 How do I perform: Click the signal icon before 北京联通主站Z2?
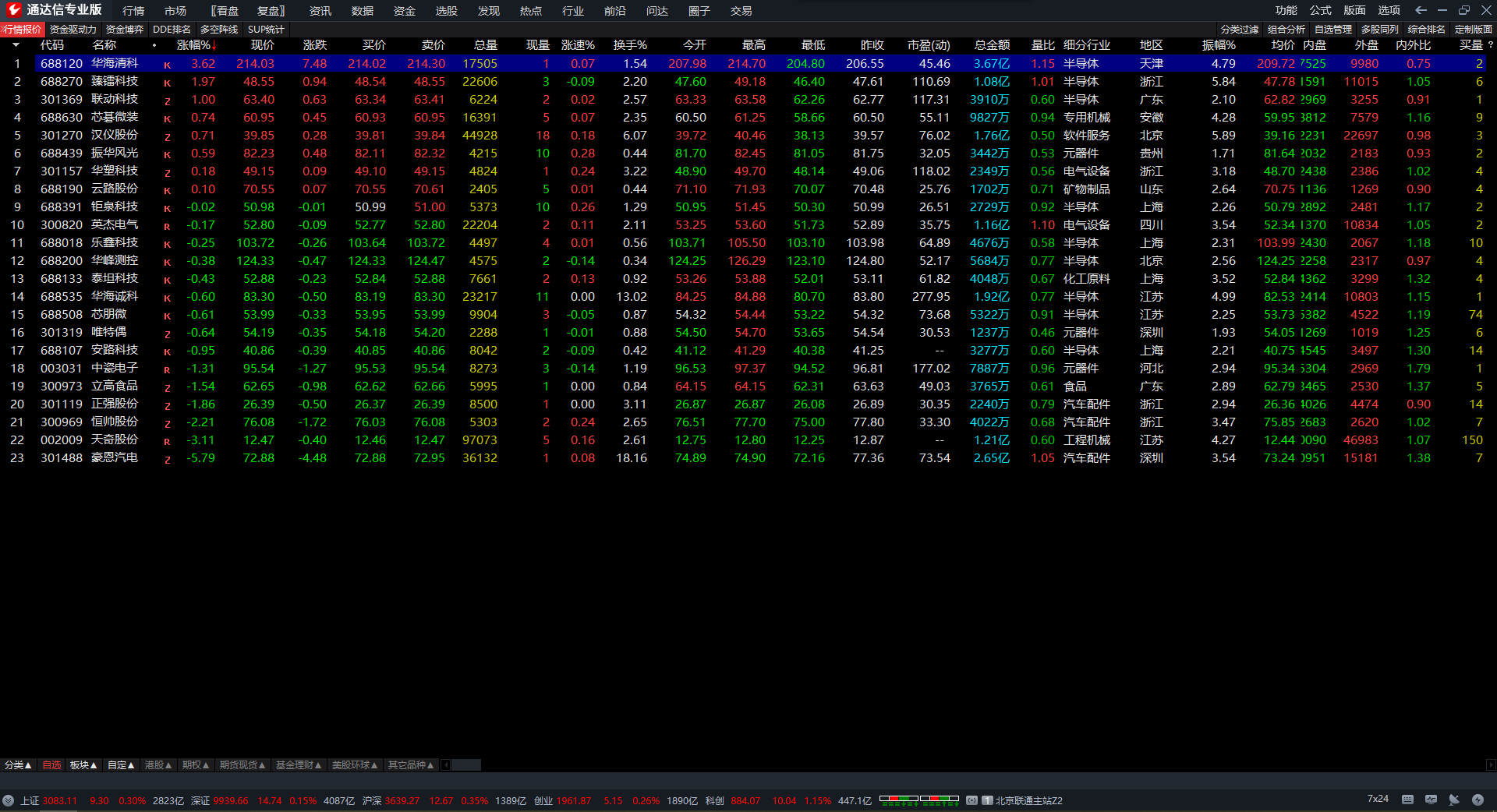(971, 800)
